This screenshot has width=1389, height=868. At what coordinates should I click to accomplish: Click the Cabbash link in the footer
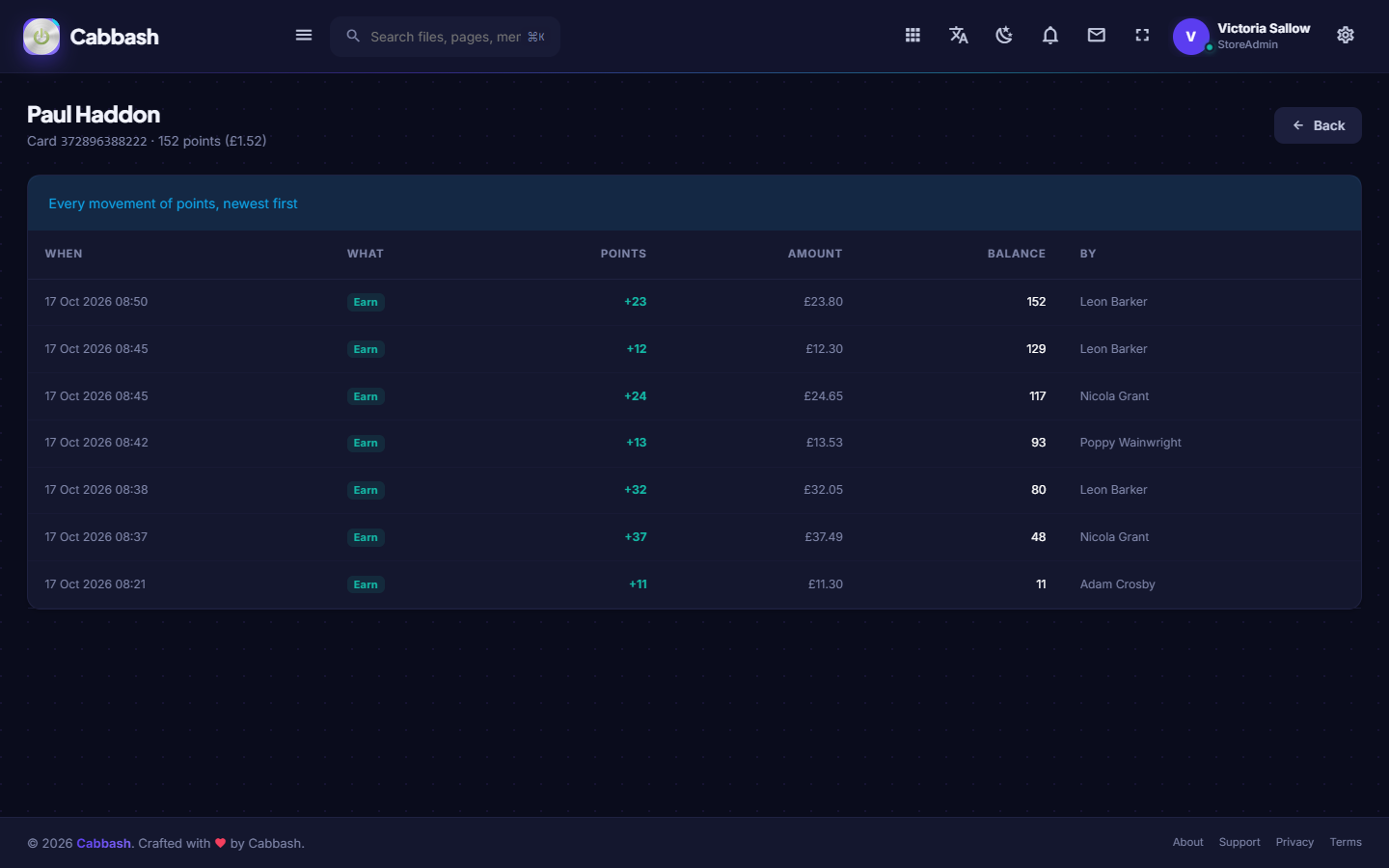tap(103, 843)
